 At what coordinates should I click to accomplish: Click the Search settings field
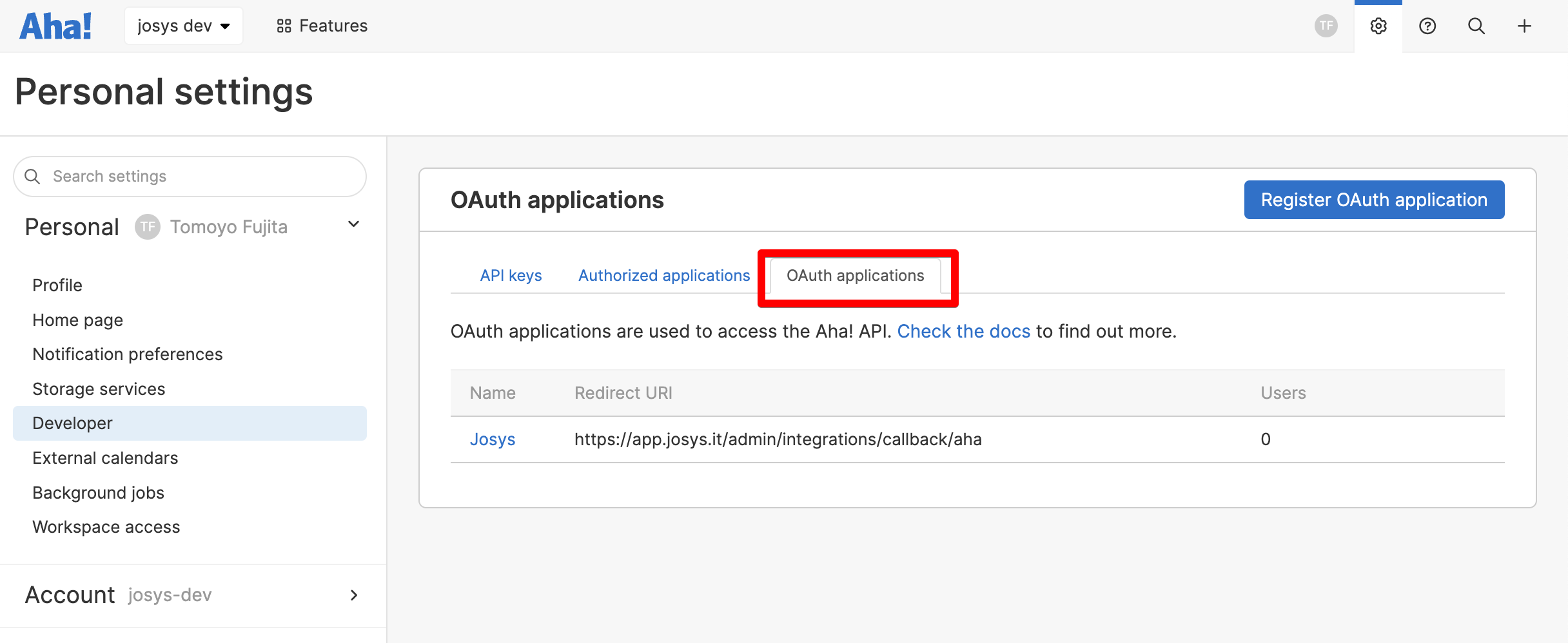[x=190, y=177]
